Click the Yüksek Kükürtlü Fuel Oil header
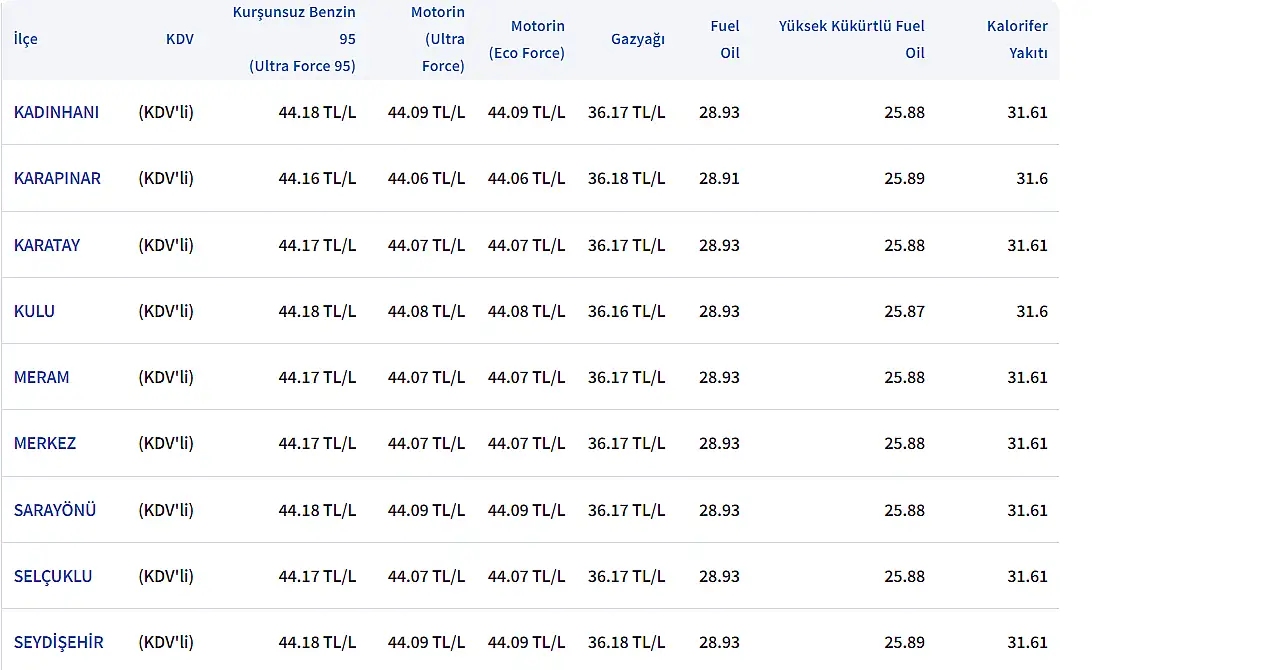Image resolution: width=1280 pixels, height=670 pixels. click(x=852, y=39)
